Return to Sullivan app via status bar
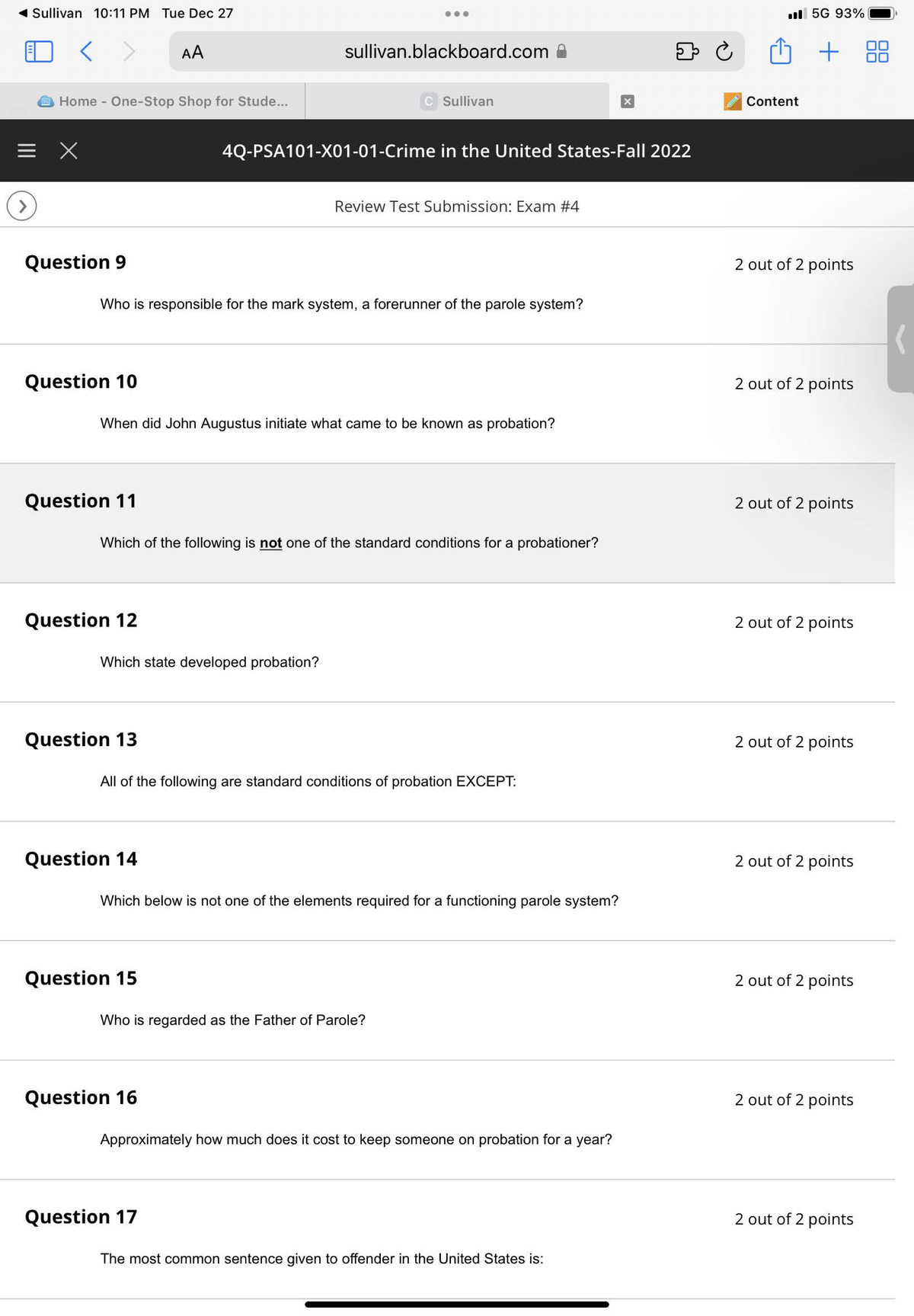Screen dimensions: 914x1316 tap(50, 13)
